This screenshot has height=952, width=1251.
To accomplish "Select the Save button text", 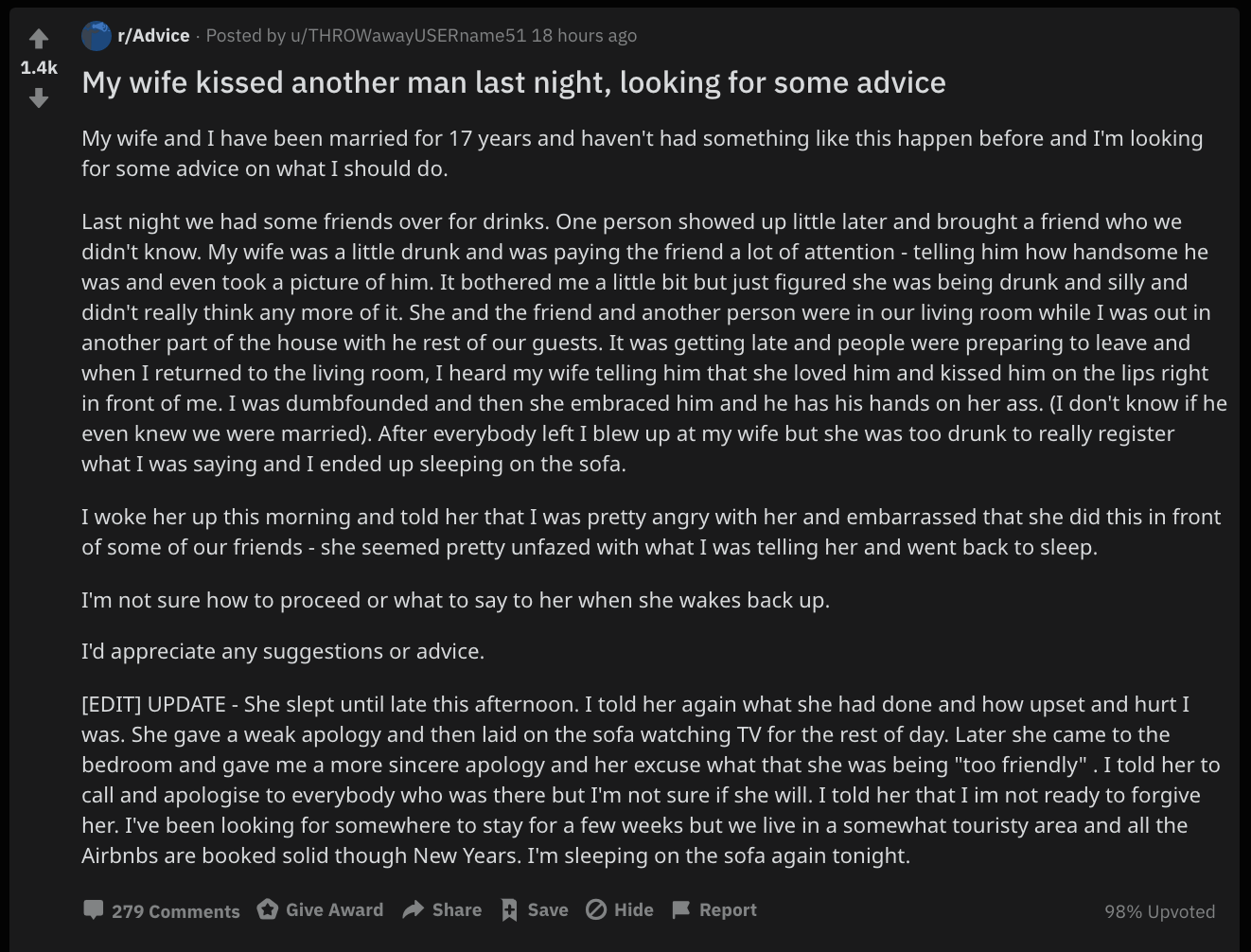I will tap(548, 909).
